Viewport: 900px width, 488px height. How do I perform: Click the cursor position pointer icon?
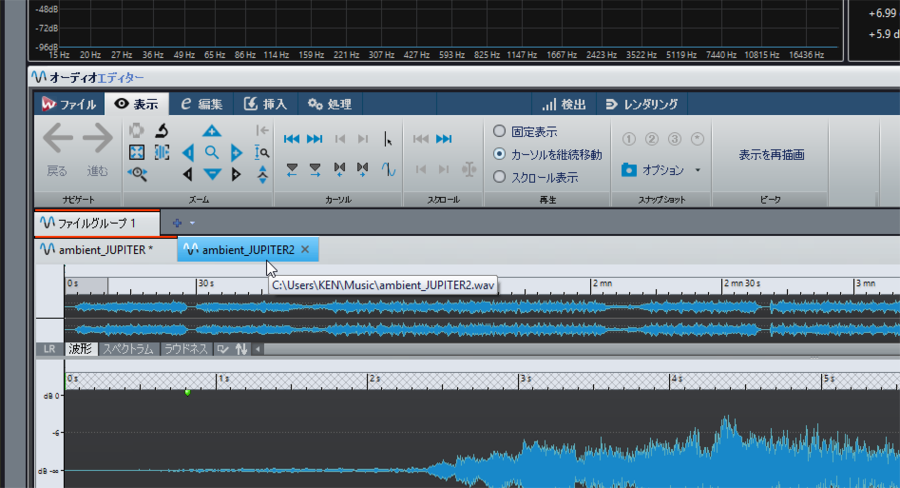(388, 140)
